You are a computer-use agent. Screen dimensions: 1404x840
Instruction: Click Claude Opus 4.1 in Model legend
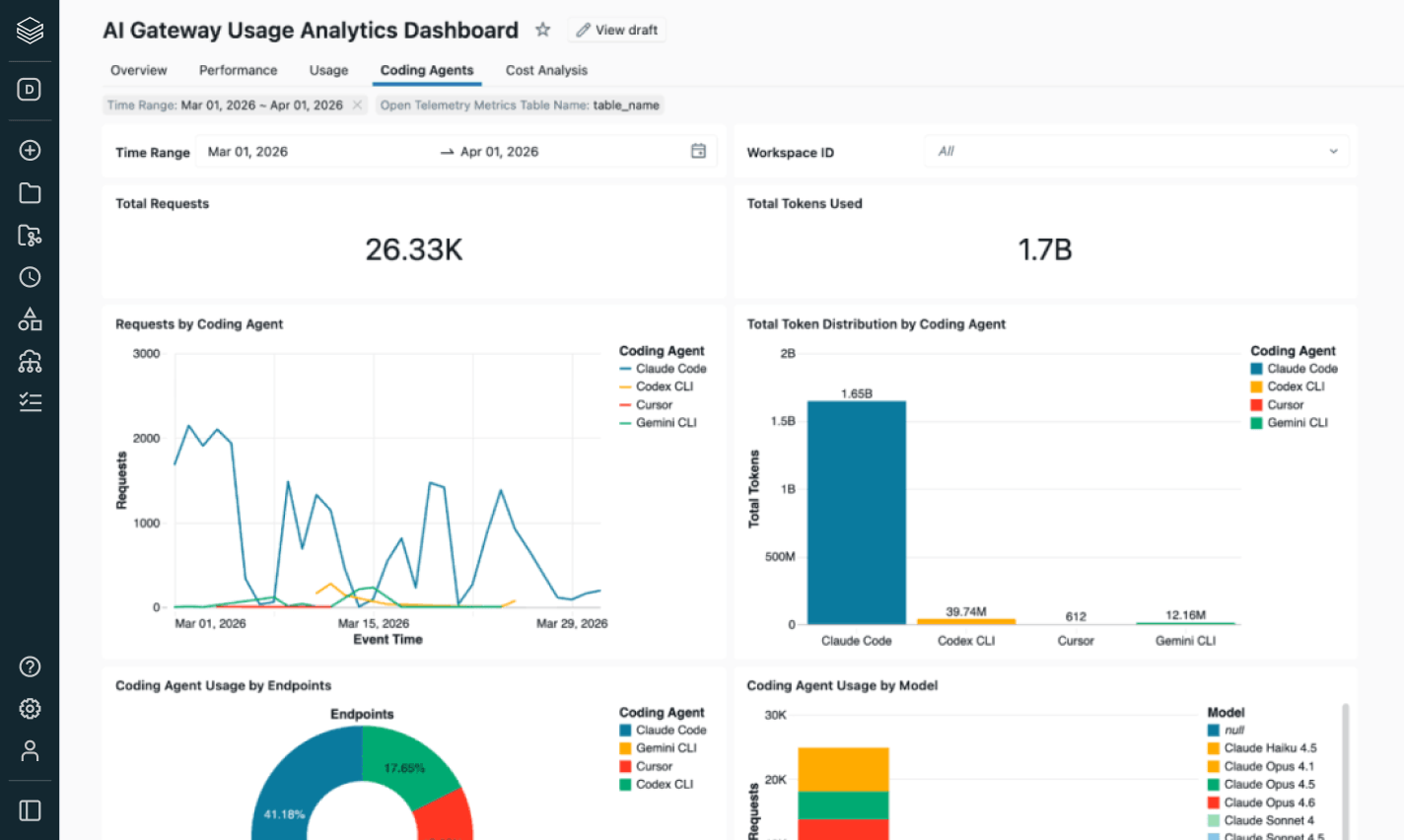click(x=1261, y=767)
